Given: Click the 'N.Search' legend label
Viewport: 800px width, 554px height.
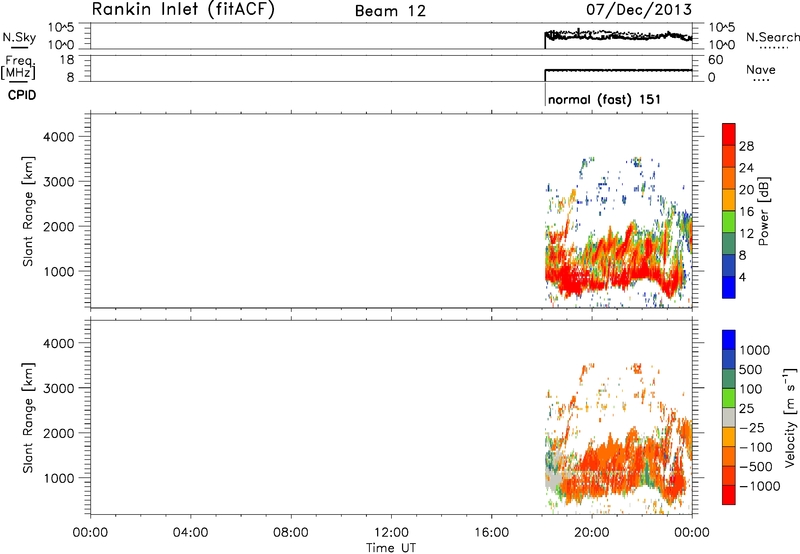Looking at the screenshot, I should coord(772,37).
